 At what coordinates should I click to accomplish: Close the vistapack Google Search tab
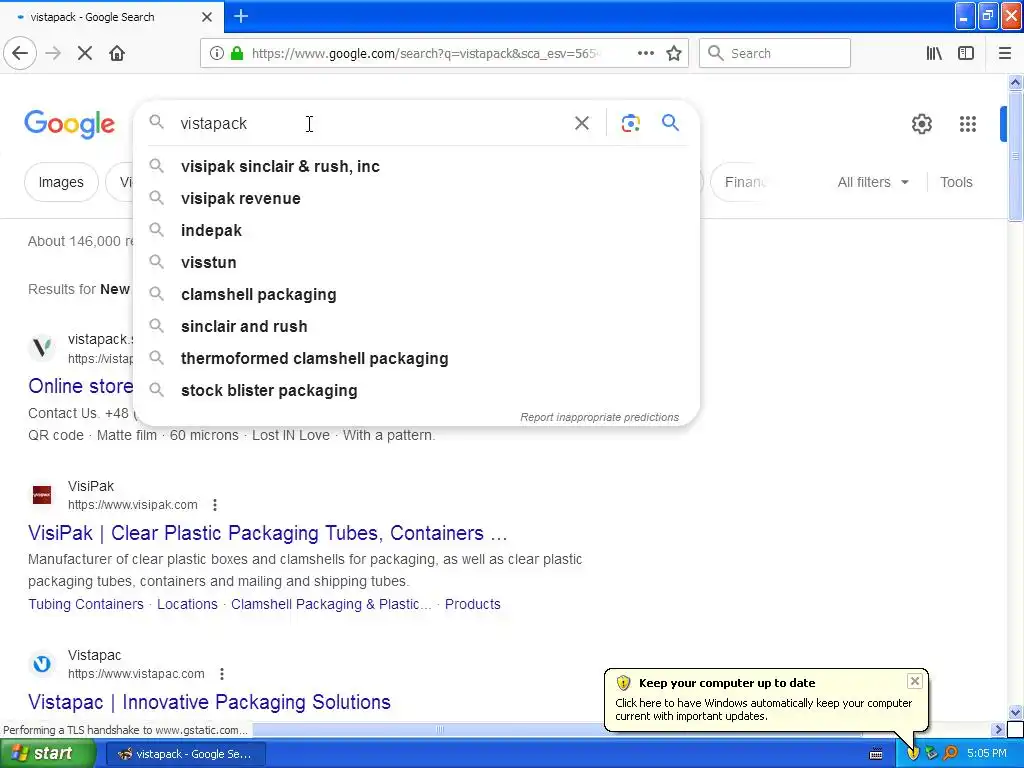(207, 17)
